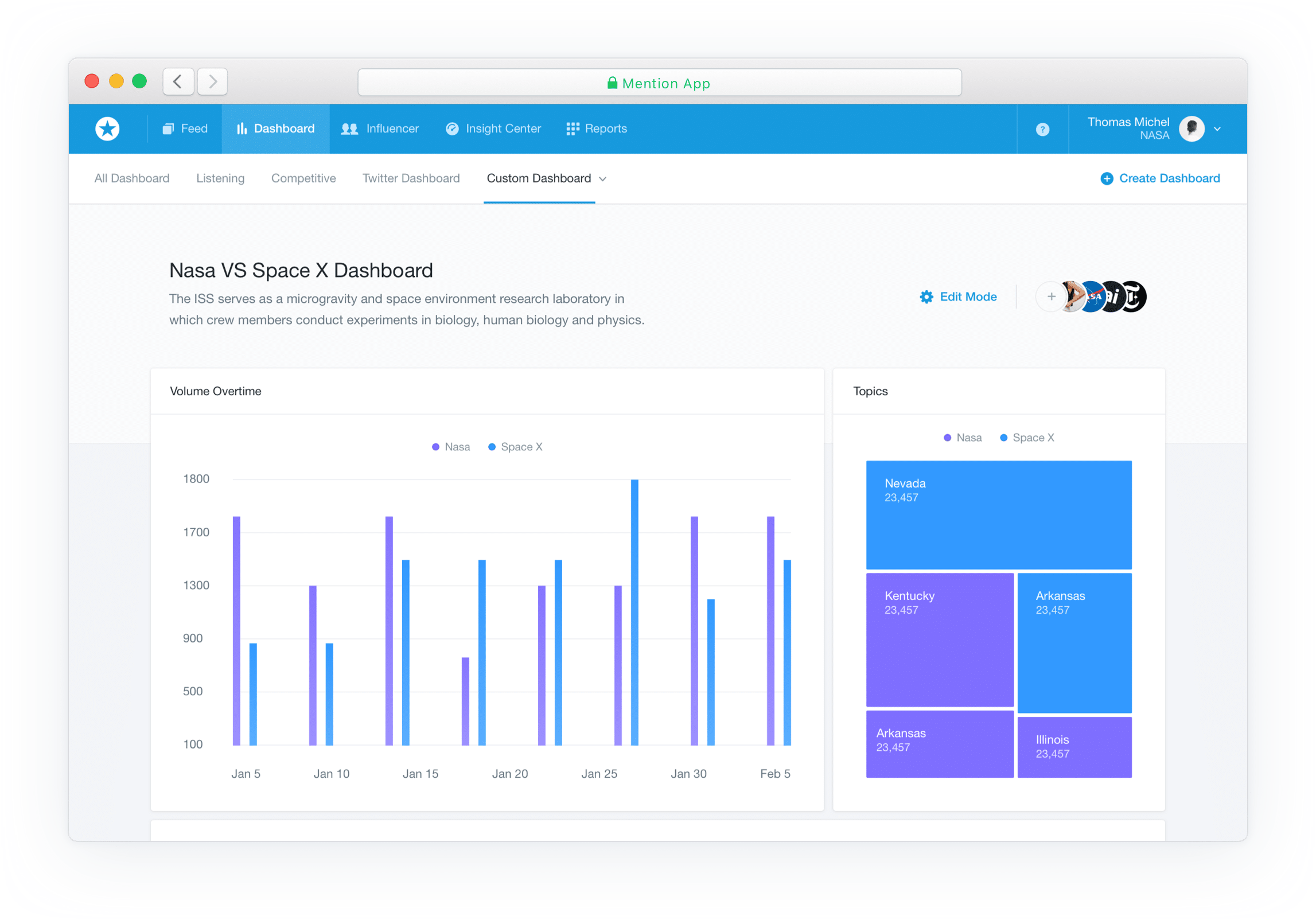
Task: Switch to the Listening tab
Action: [221, 179]
